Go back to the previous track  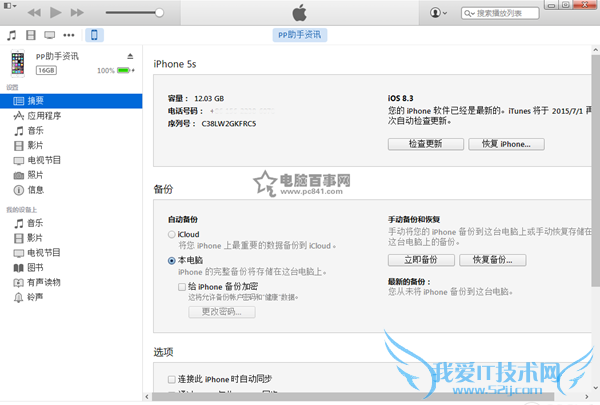[33, 12]
